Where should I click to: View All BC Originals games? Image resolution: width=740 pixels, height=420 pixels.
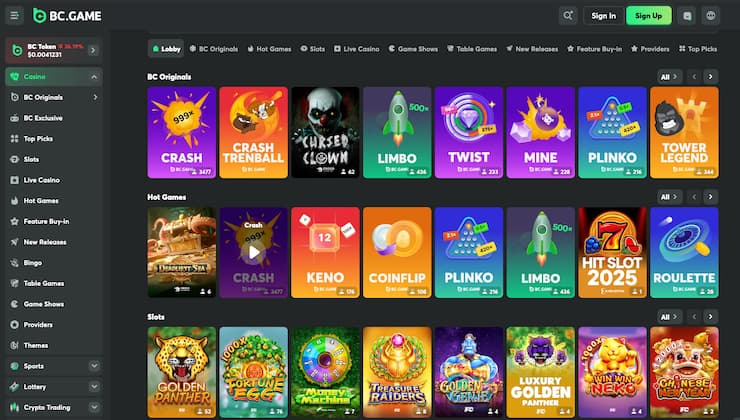pos(669,76)
